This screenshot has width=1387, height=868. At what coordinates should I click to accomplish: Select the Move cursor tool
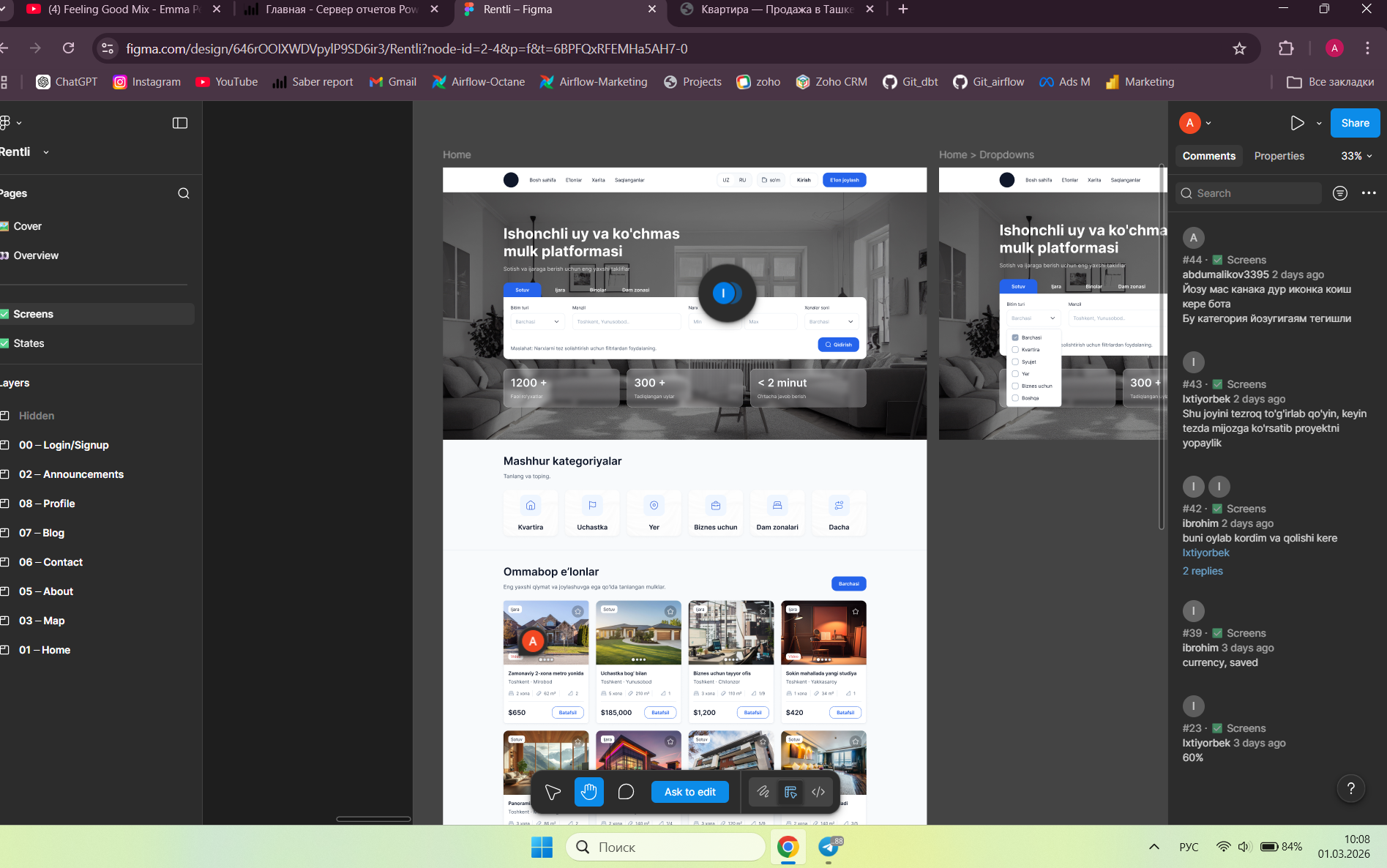pyautogui.click(x=553, y=792)
